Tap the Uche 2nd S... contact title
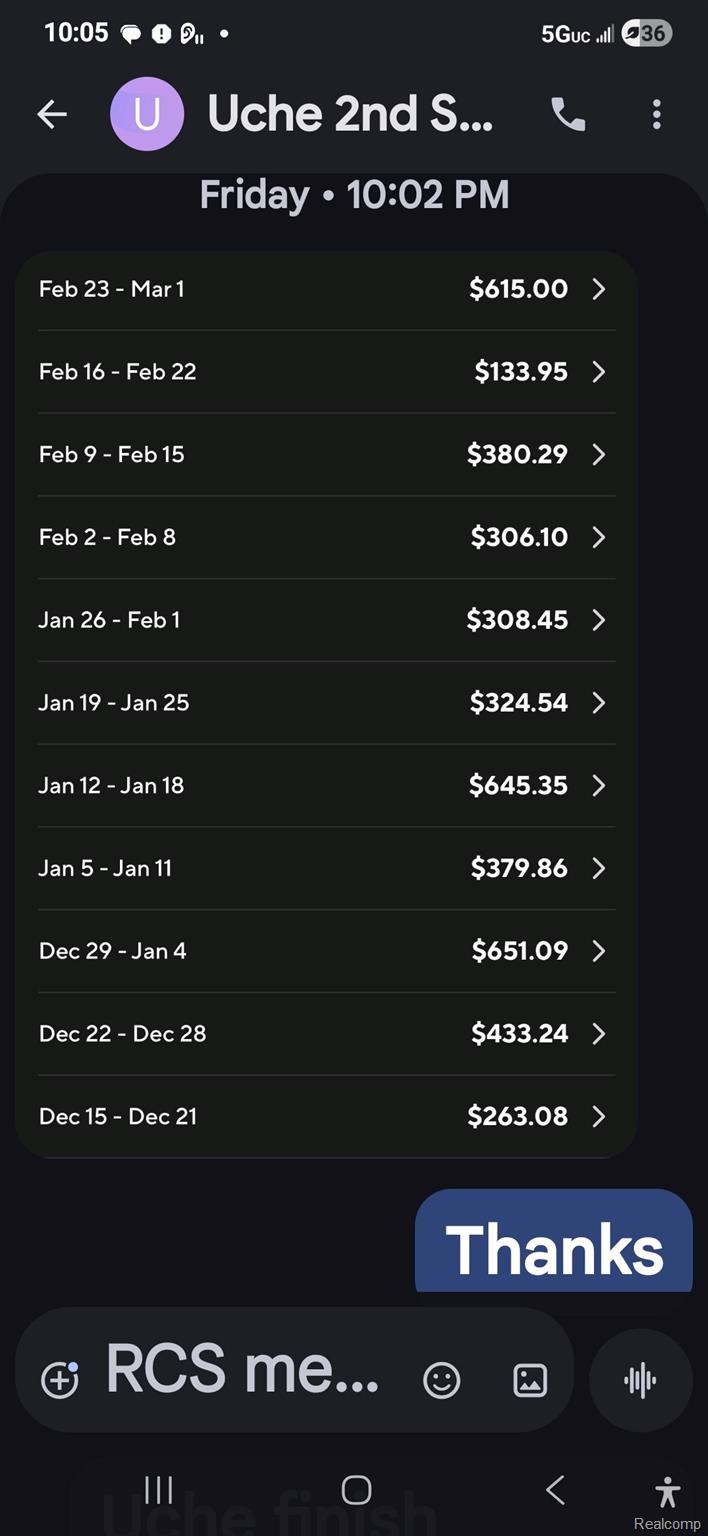The height and width of the screenshot is (1536, 708). tap(350, 115)
